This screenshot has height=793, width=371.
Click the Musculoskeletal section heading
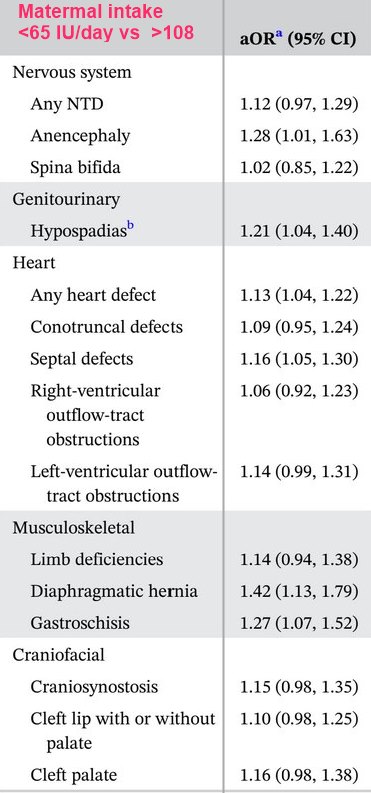click(73, 527)
